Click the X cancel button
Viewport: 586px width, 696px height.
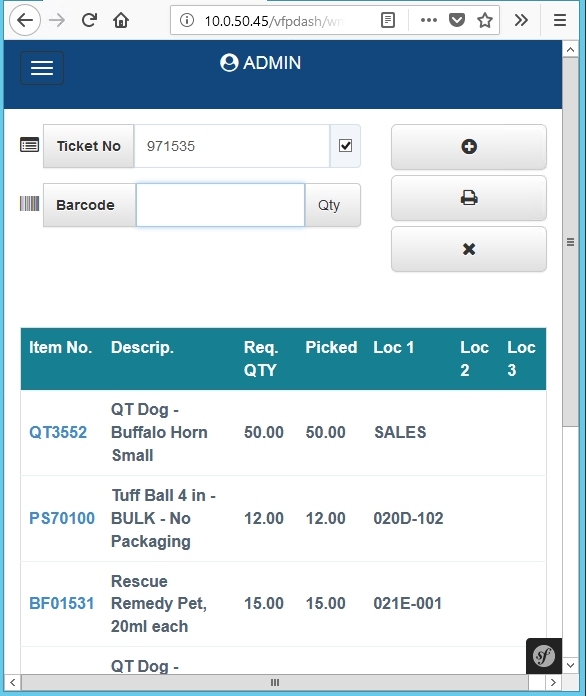(x=468, y=249)
